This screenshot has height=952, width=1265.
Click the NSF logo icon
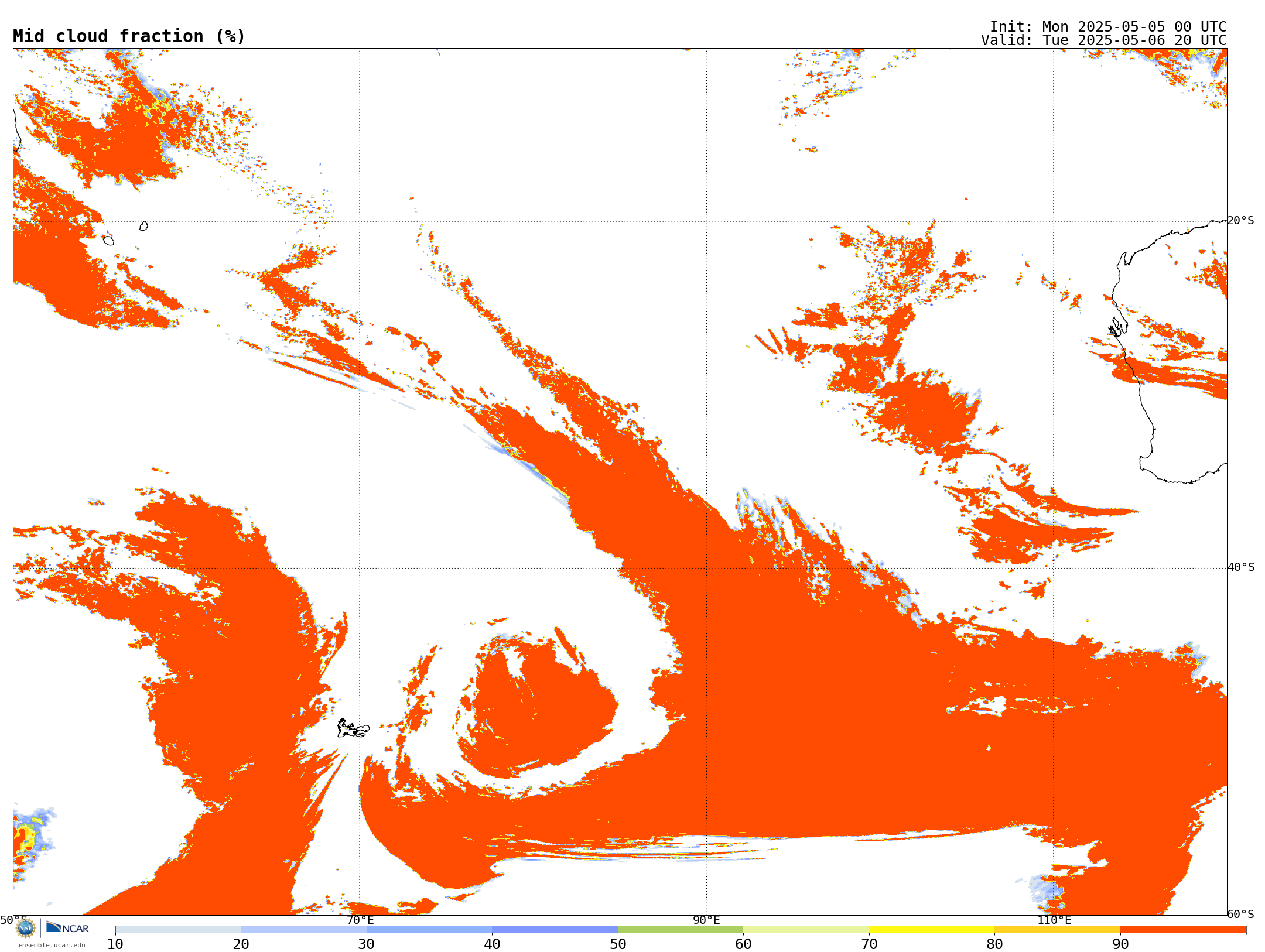click(26, 928)
